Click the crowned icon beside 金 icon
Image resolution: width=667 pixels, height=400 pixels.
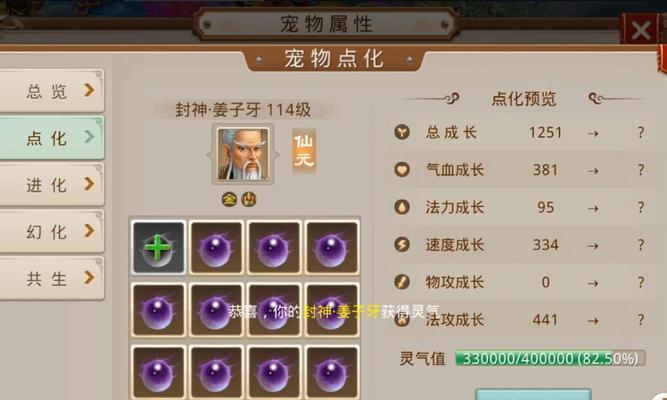(249, 199)
